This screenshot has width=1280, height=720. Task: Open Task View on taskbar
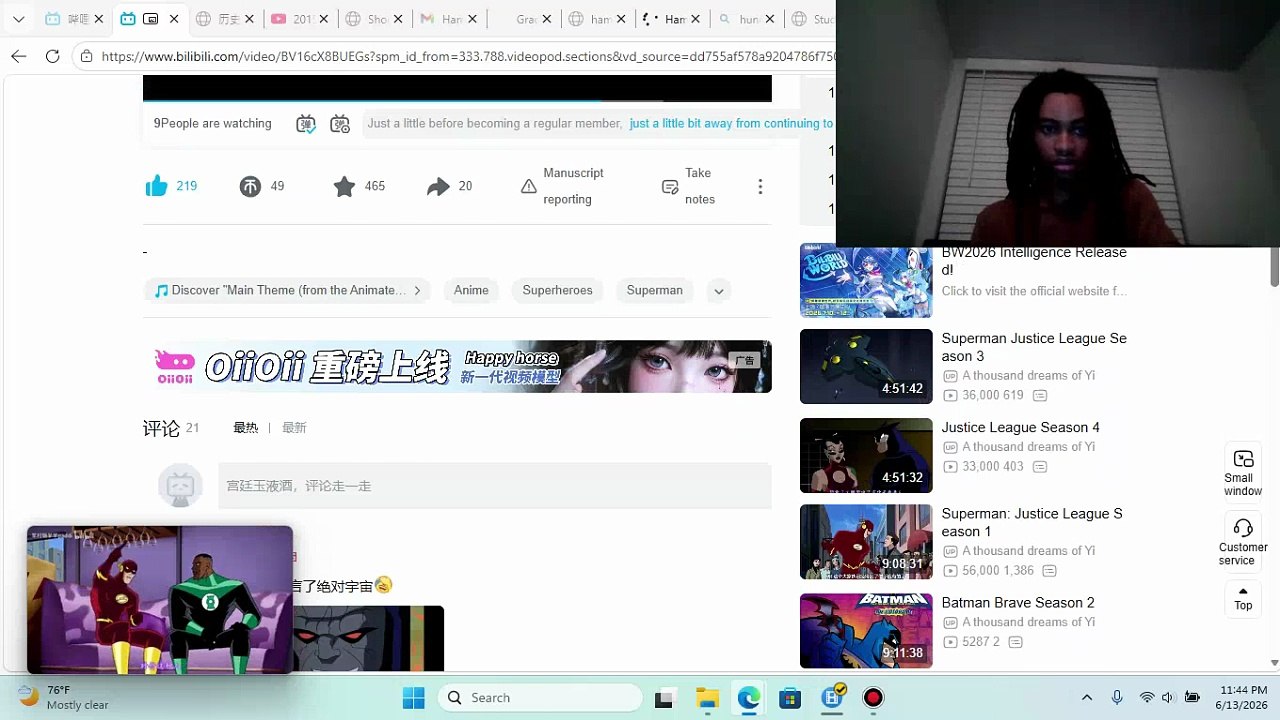(x=664, y=698)
